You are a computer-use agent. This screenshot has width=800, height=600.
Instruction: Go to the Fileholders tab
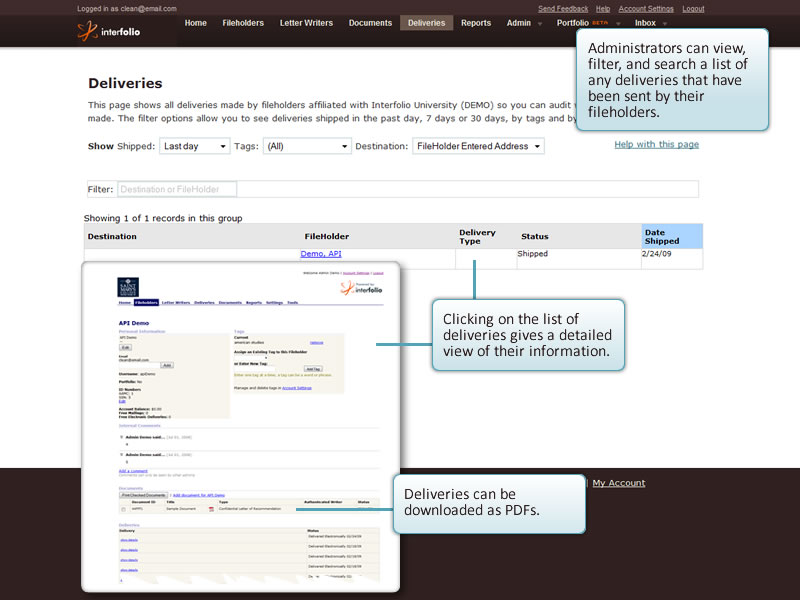tap(243, 23)
